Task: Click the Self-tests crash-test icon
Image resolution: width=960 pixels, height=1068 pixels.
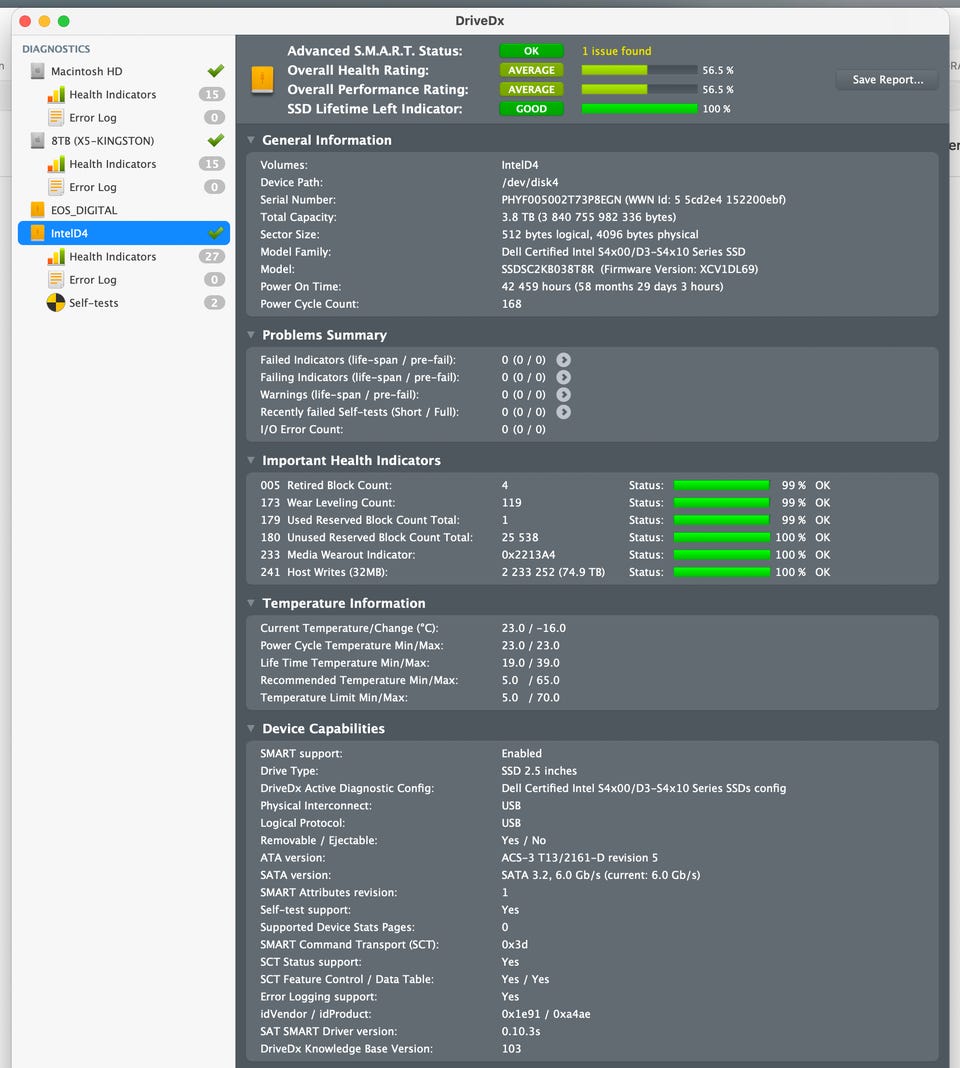Action: pyautogui.click(x=56, y=303)
